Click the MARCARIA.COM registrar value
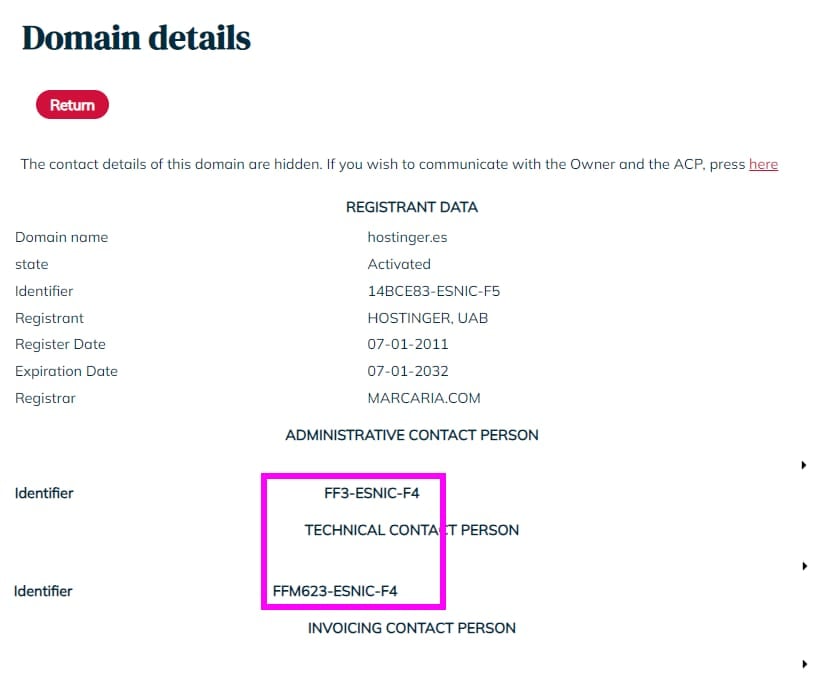This screenshot has width=829, height=691. [x=424, y=398]
